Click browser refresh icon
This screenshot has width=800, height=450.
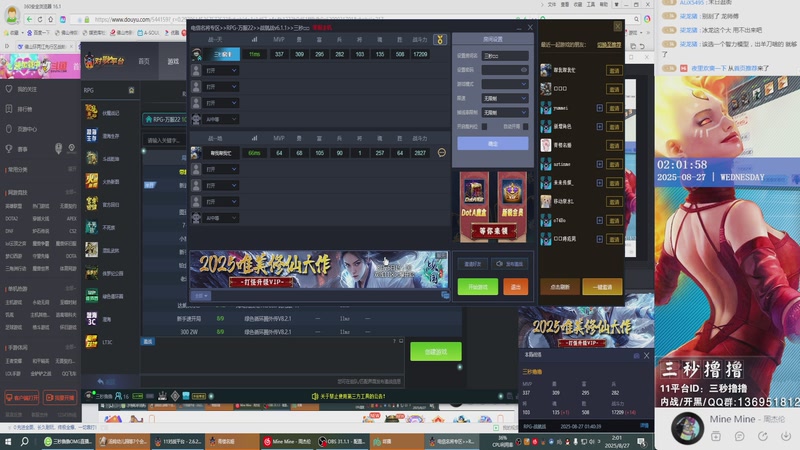click(x=40, y=19)
